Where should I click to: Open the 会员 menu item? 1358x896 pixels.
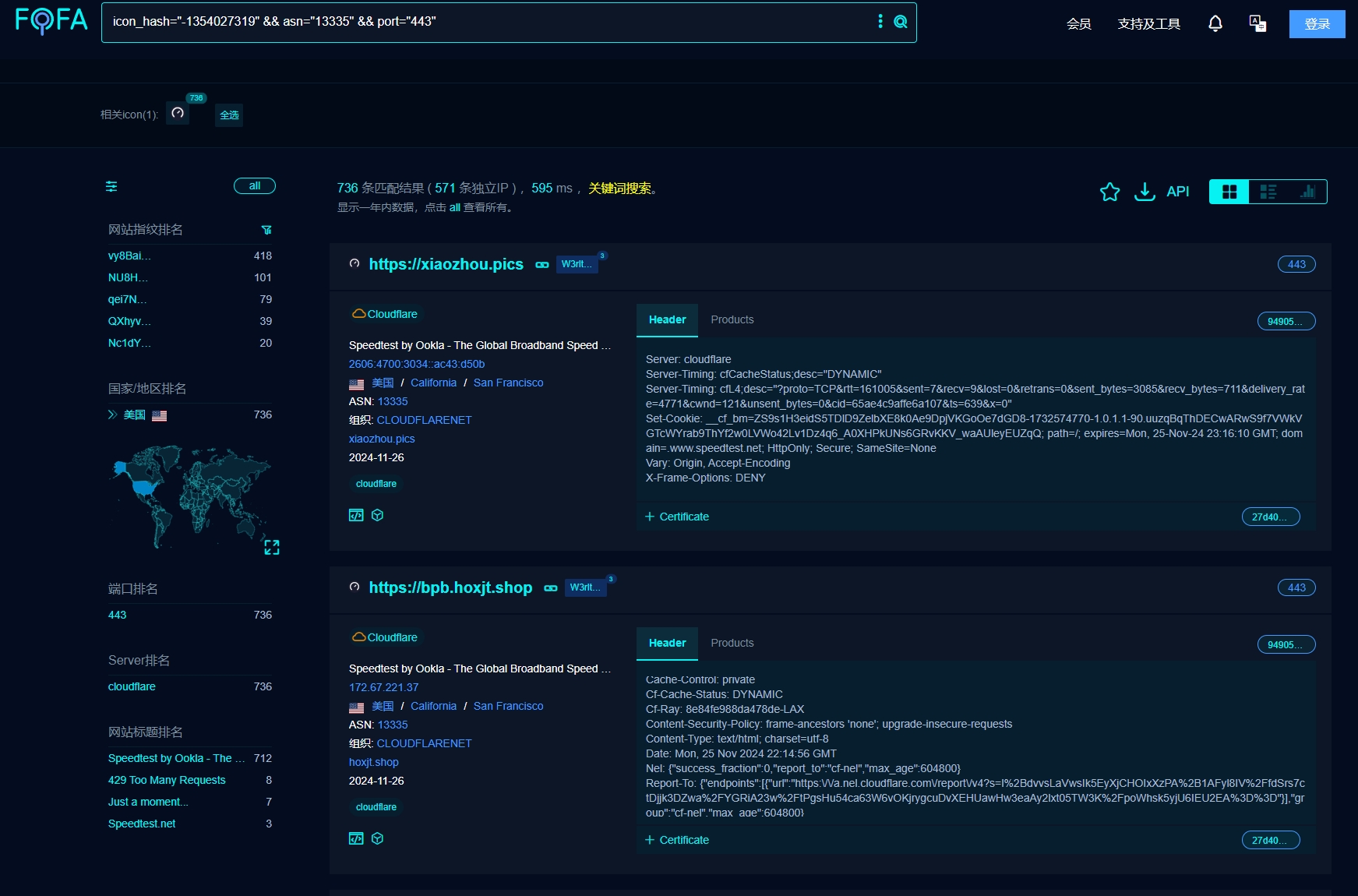1079,24
